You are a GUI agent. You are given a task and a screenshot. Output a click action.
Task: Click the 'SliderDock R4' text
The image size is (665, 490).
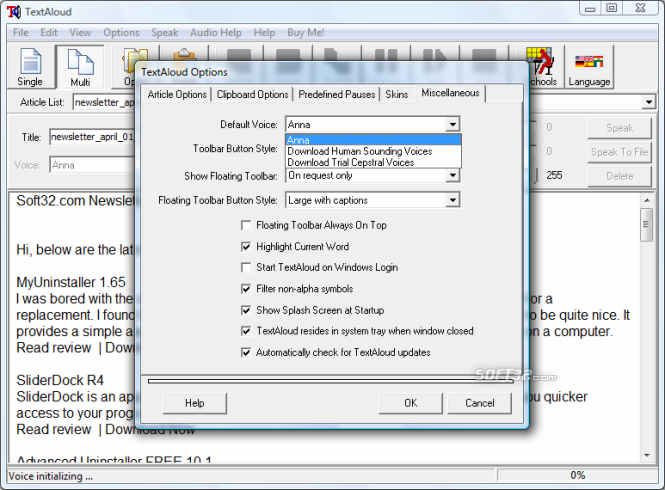60,380
